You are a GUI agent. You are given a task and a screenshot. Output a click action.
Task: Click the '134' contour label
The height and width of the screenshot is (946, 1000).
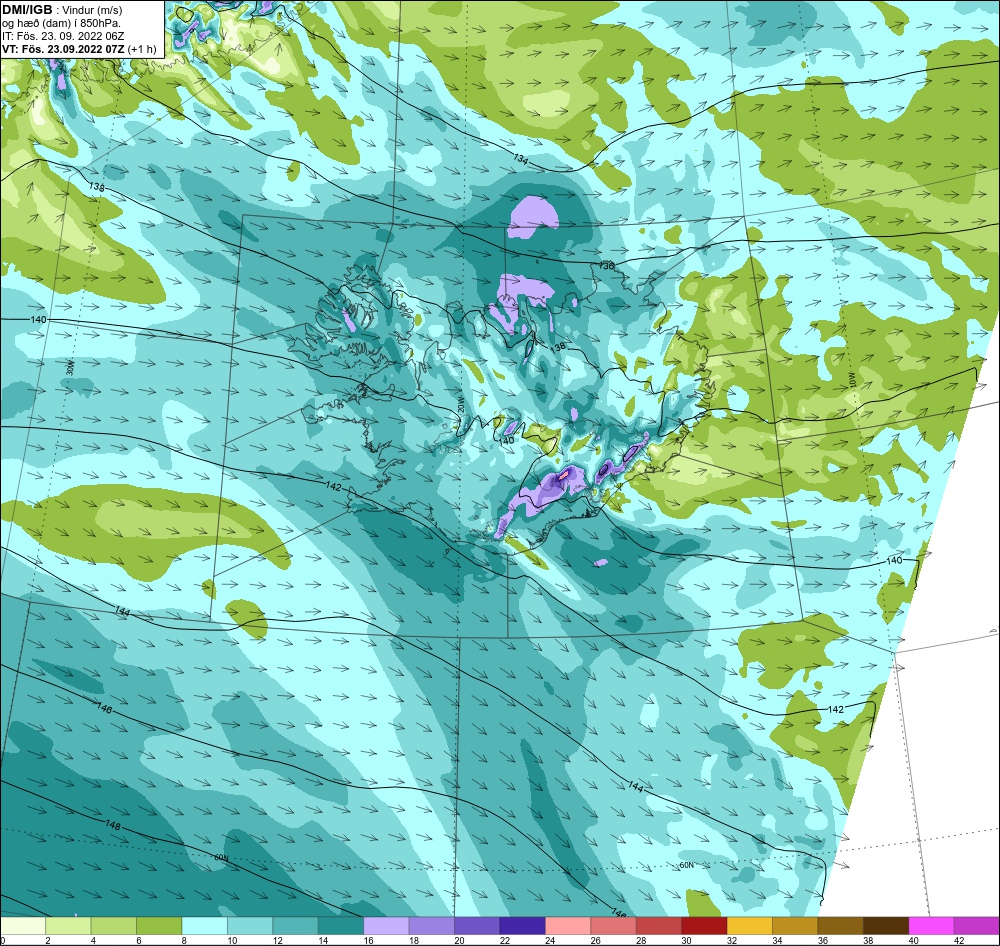click(x=521, y=161)
